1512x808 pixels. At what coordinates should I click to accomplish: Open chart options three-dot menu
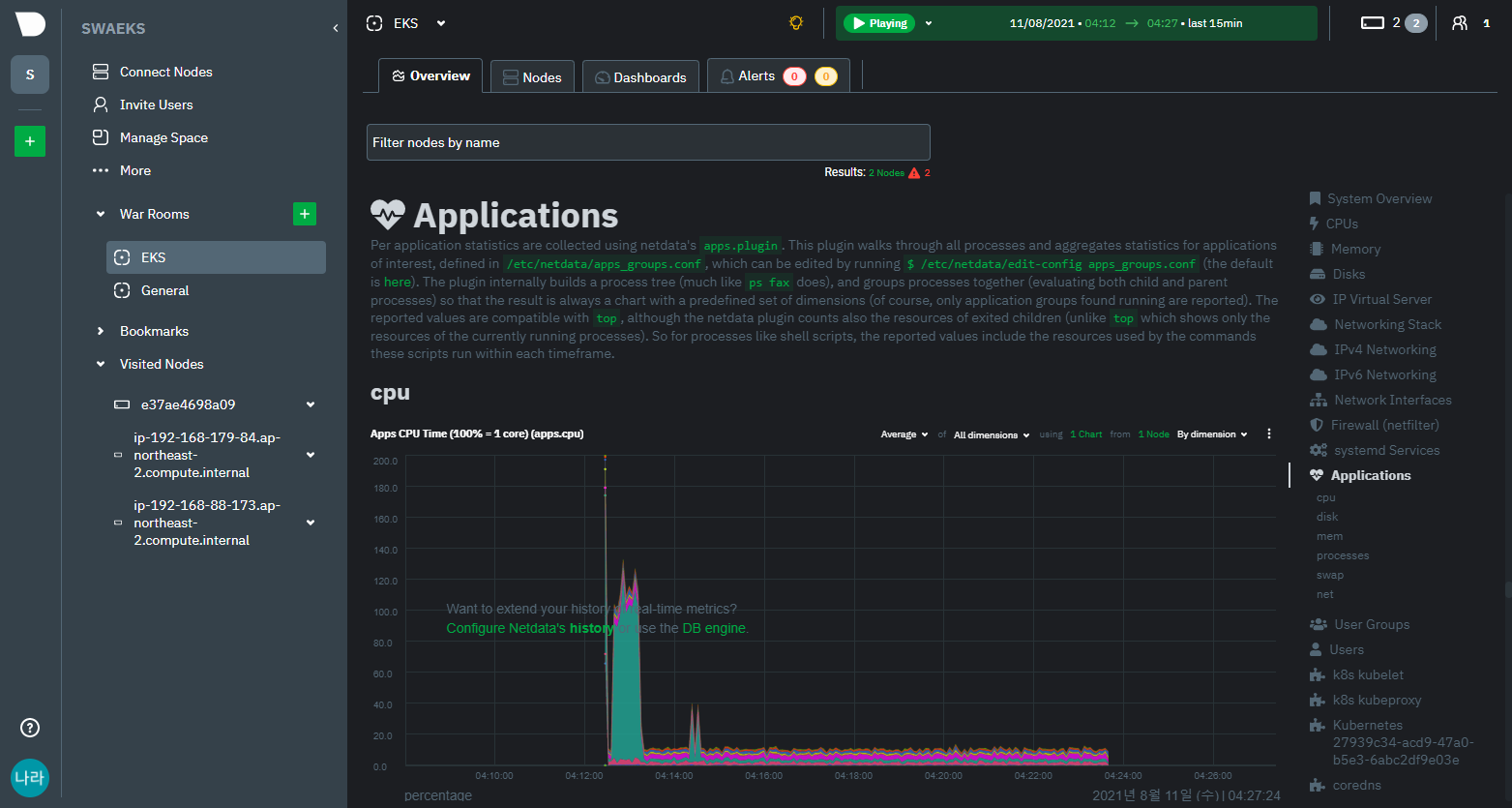point(1269,434)
